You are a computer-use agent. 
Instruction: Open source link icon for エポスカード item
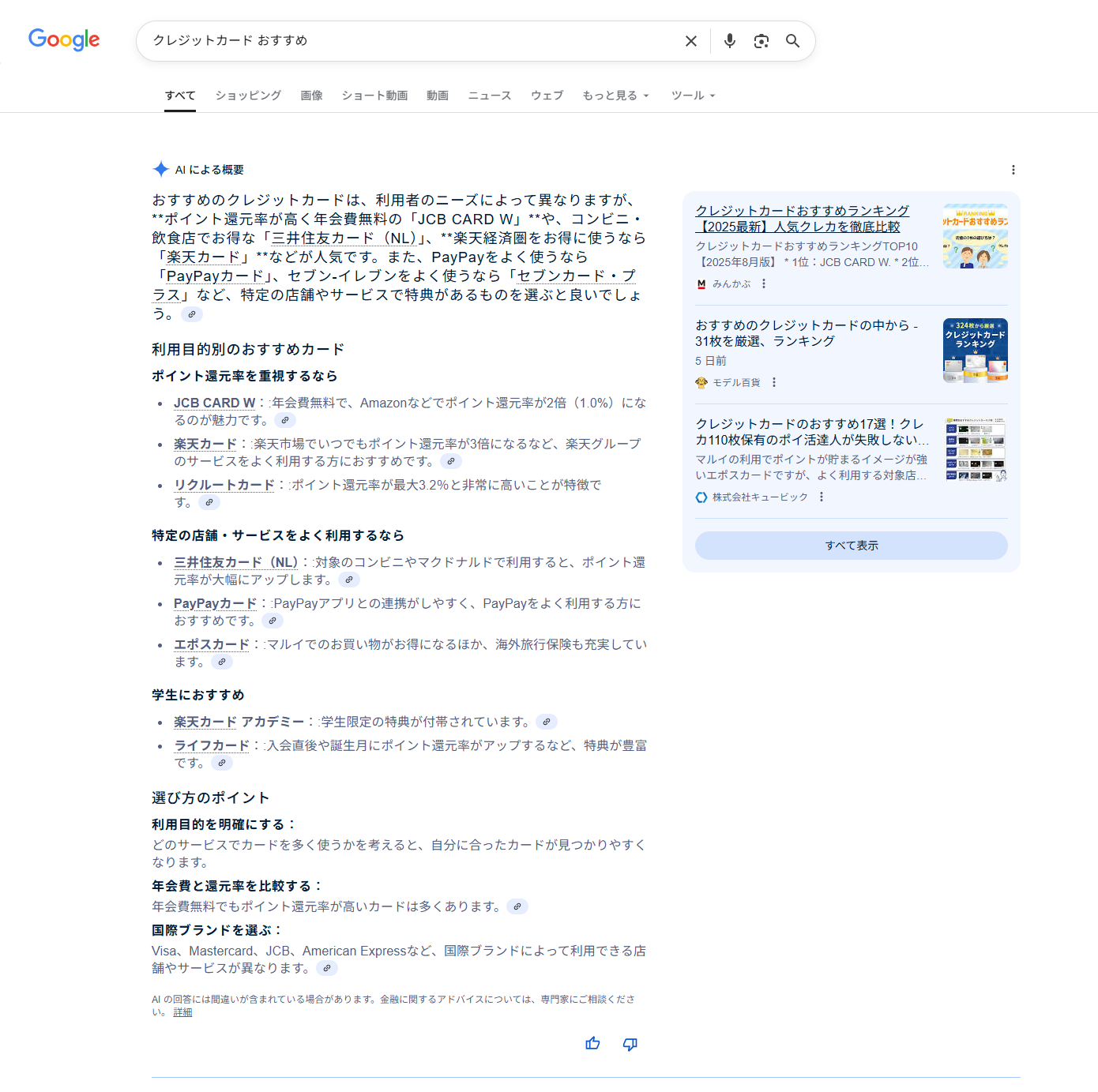pyautogui.click(x=222, y=662)
